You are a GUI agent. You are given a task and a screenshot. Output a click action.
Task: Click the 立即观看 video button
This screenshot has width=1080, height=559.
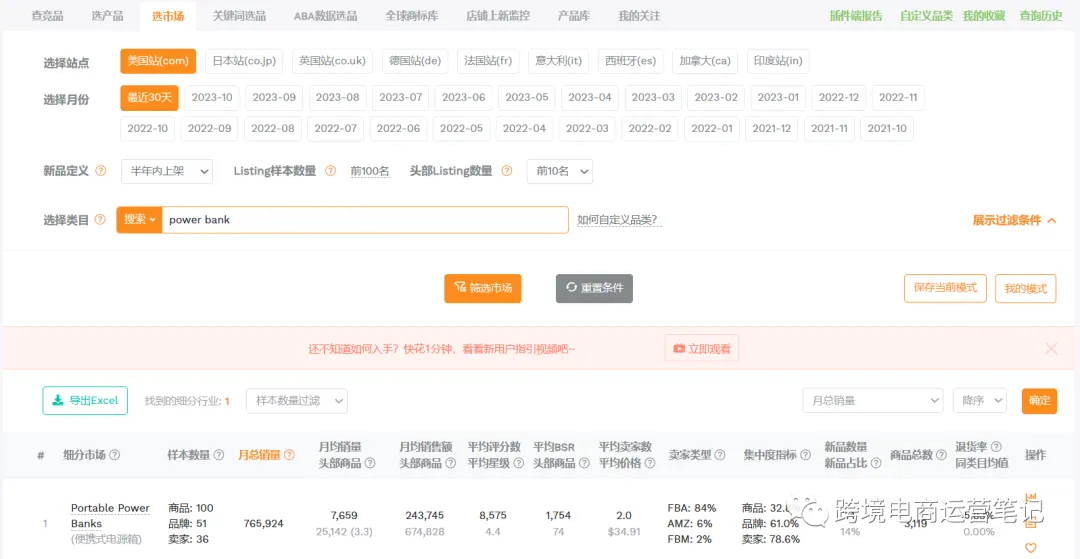click(702, 348)
